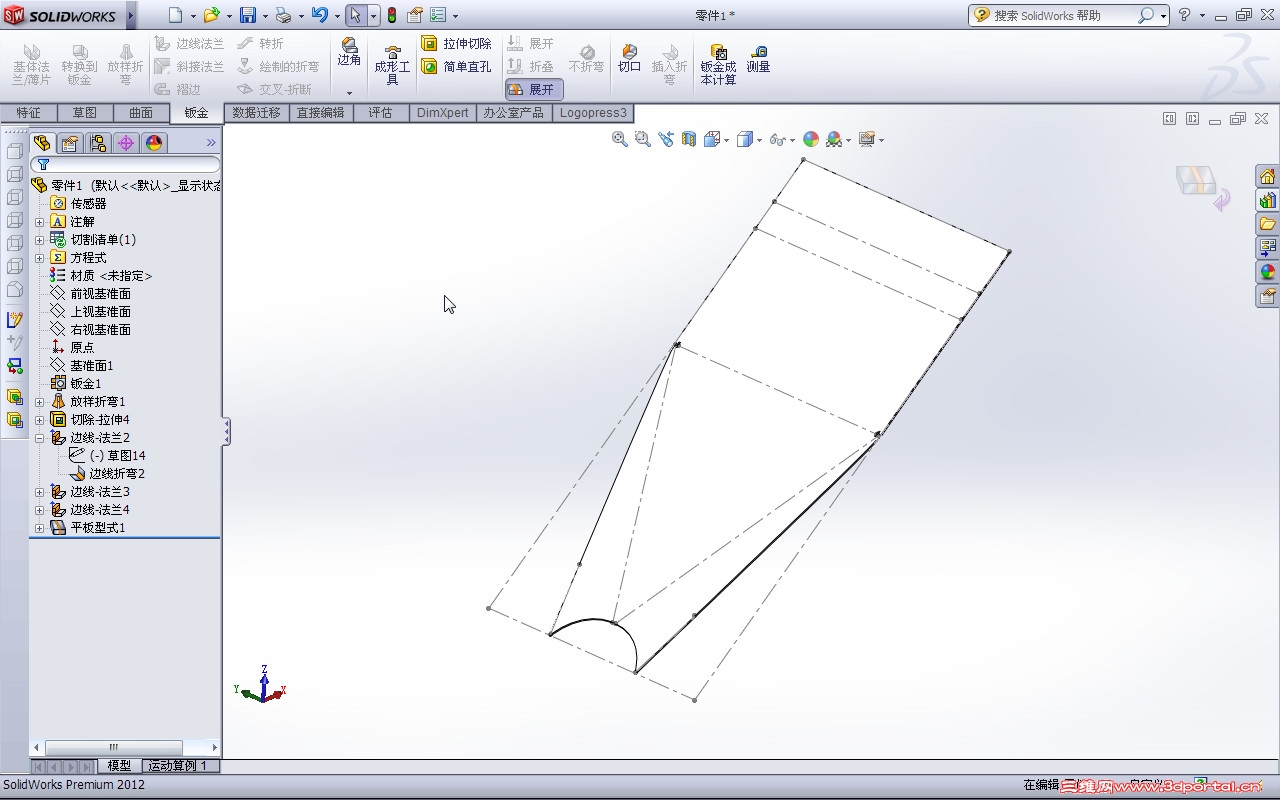1280x800 pixels.
Task: Switch to the ConfigurationManager panel tab icon
Action: pyautogui.click(x=97, y=143)
